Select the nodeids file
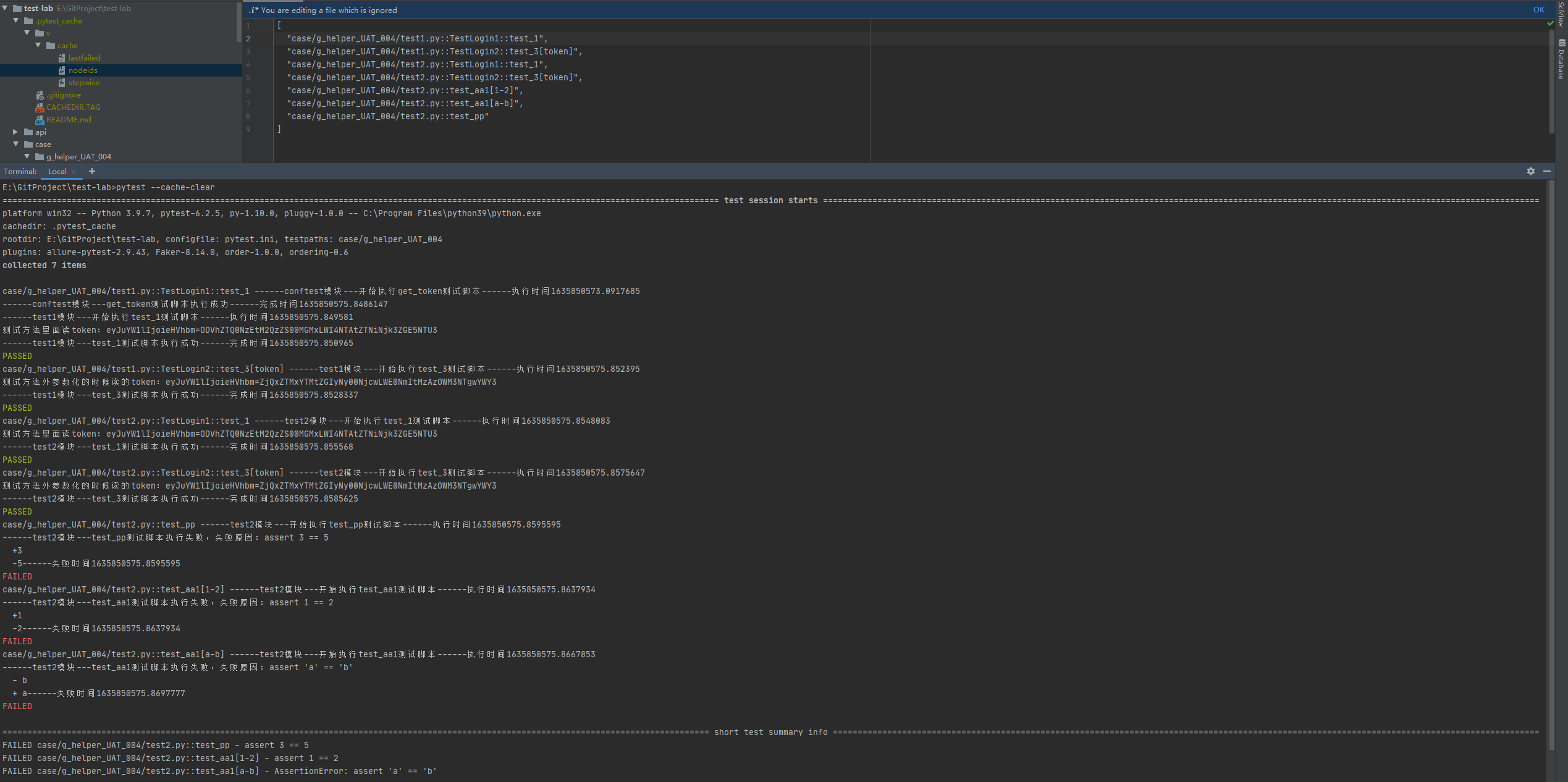 [83, 70]
